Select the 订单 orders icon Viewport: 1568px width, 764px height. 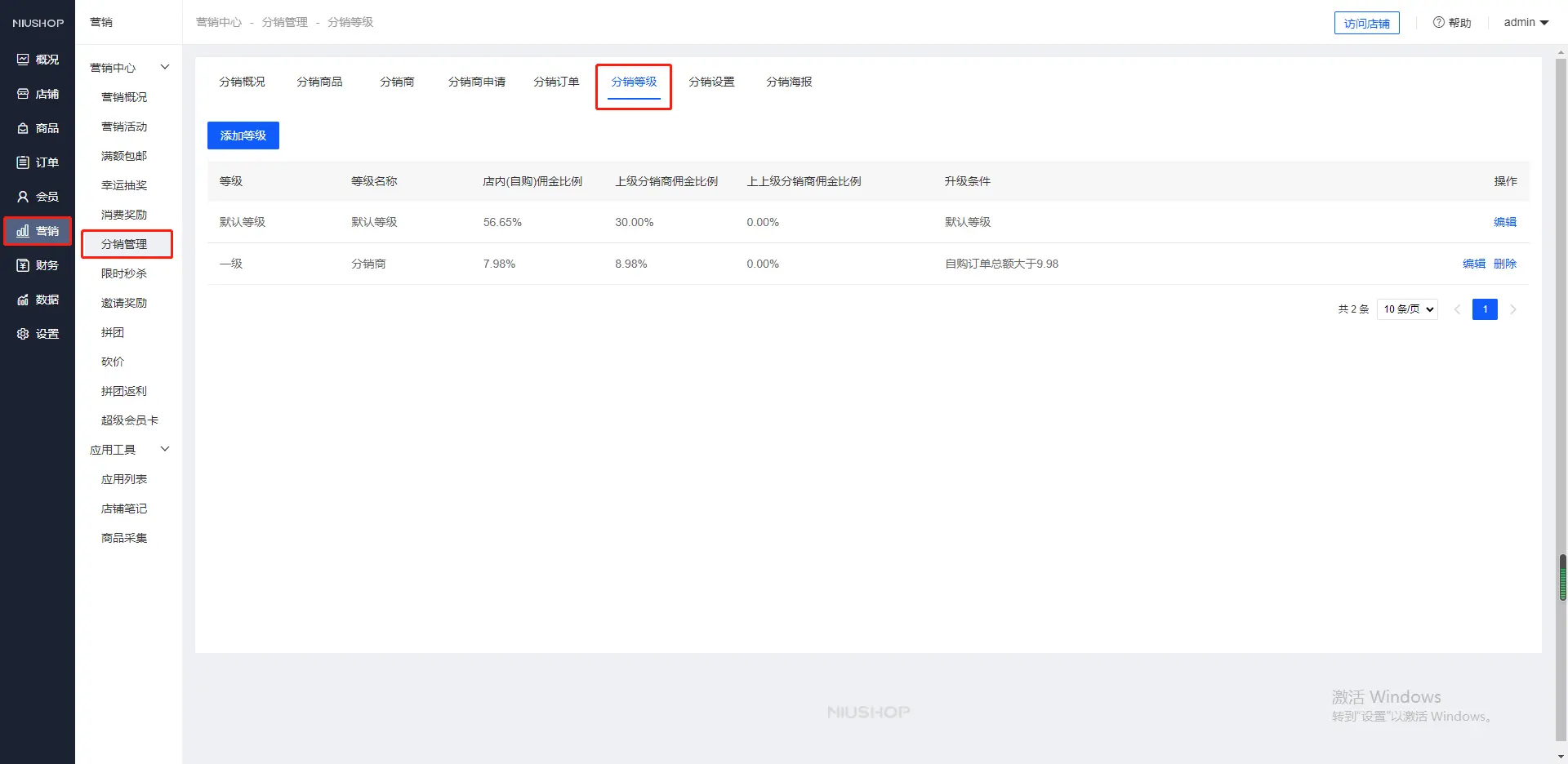coord(23,162)
